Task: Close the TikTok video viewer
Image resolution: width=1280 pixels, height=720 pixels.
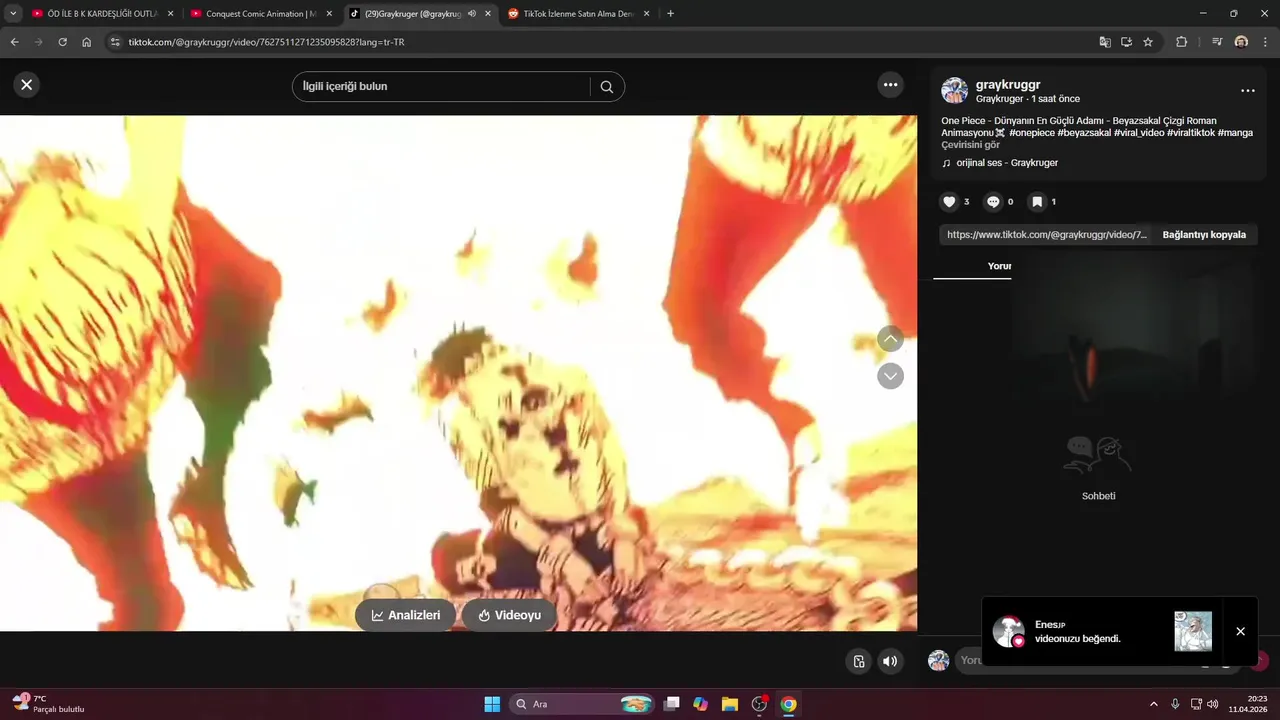Action: 27,85
